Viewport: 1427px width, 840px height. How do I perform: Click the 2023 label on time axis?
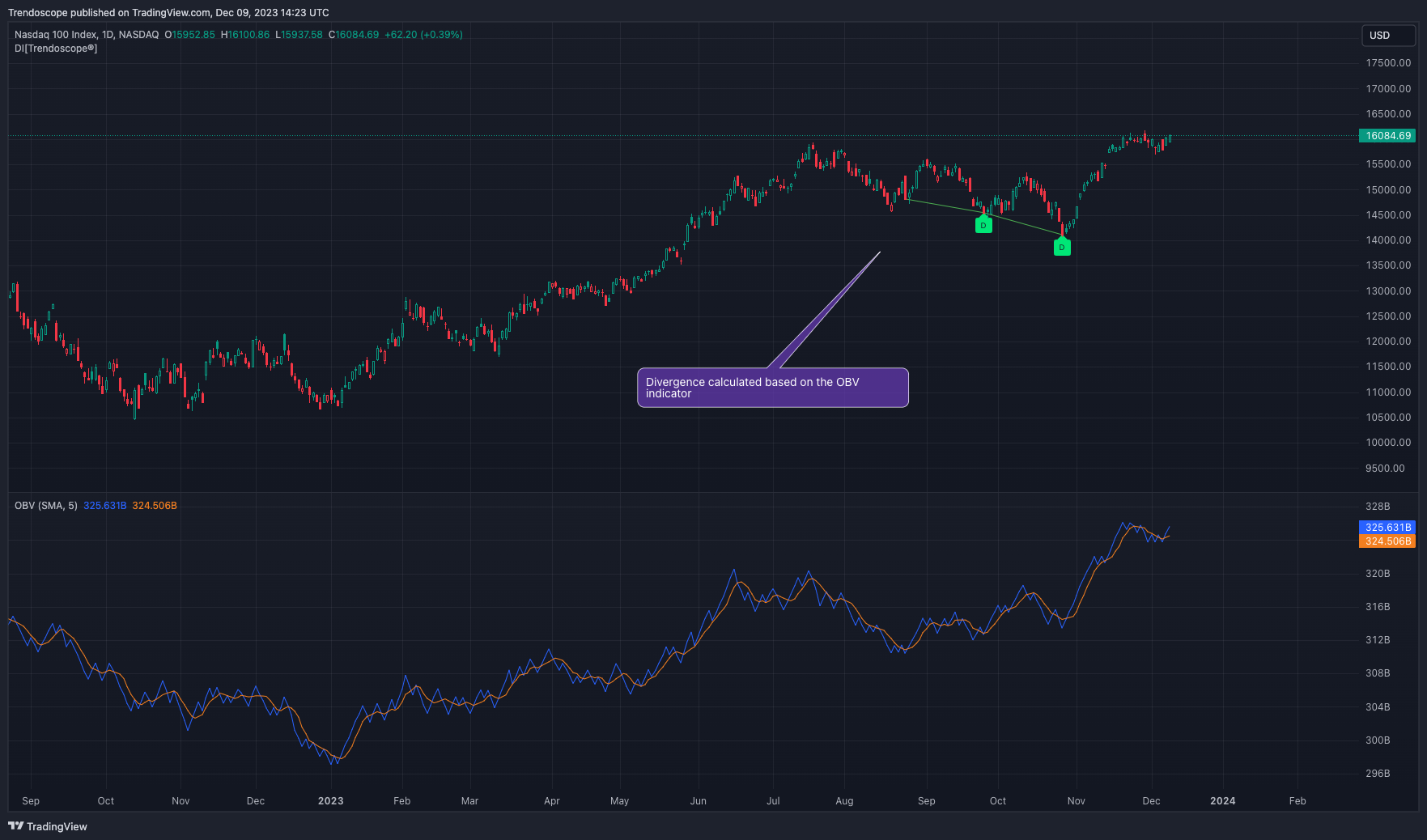(330, 801)
